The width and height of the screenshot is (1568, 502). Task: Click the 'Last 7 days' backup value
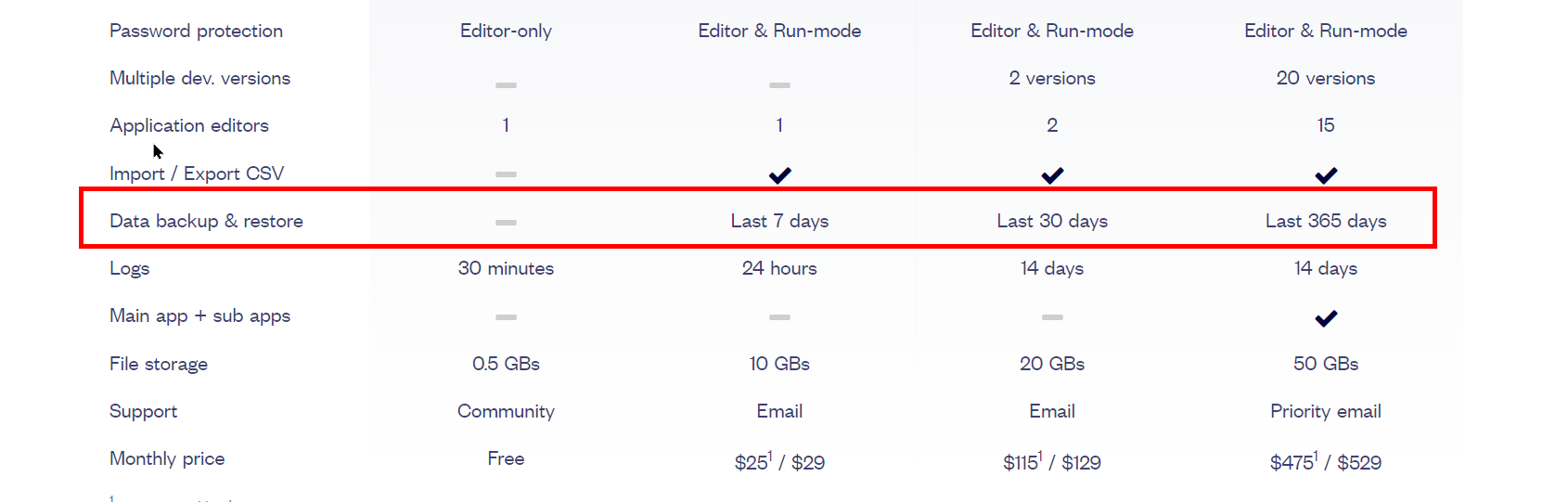(779, 221)
